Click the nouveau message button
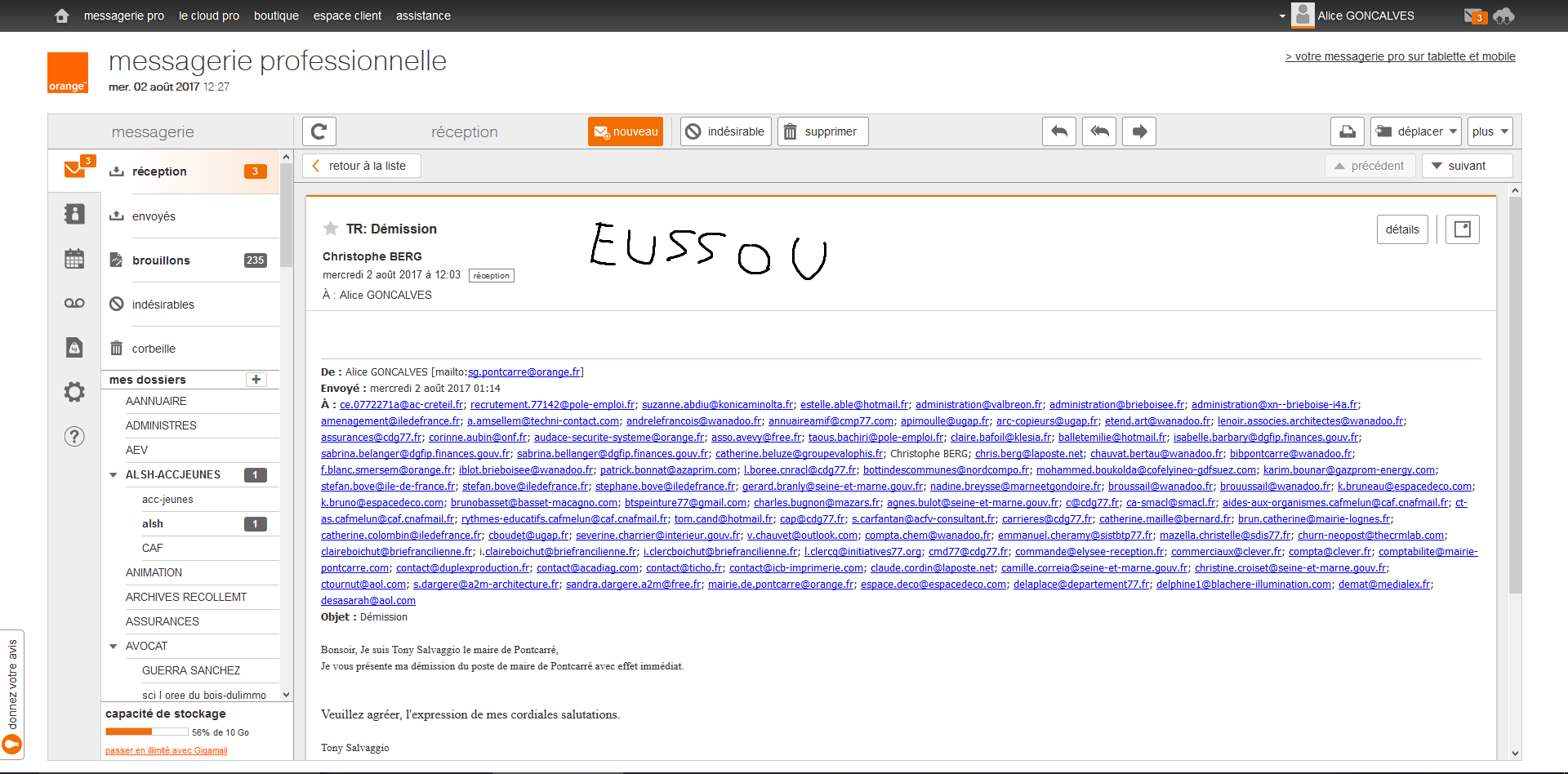Screen dimensions: 1568x774 [x=626, y=131]
